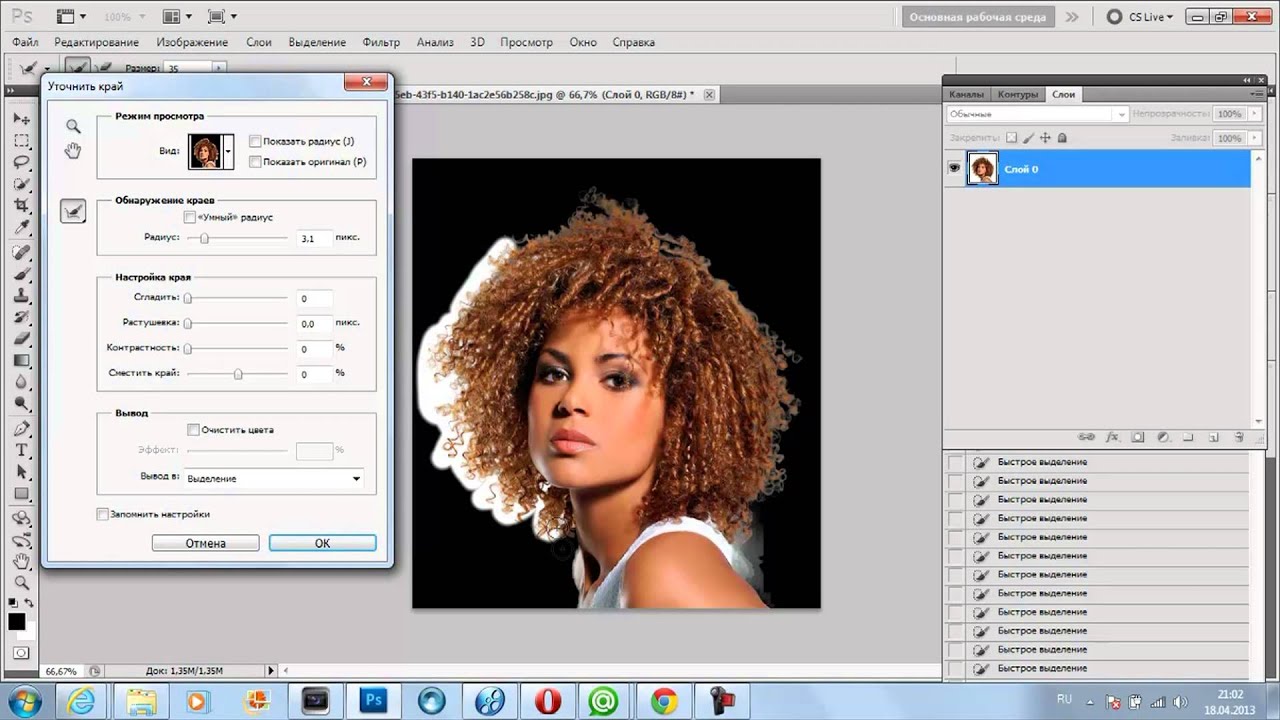Viewport: 1280px width, 720px height.
Task: Click the Отмена button
Action: coord(205,543)
